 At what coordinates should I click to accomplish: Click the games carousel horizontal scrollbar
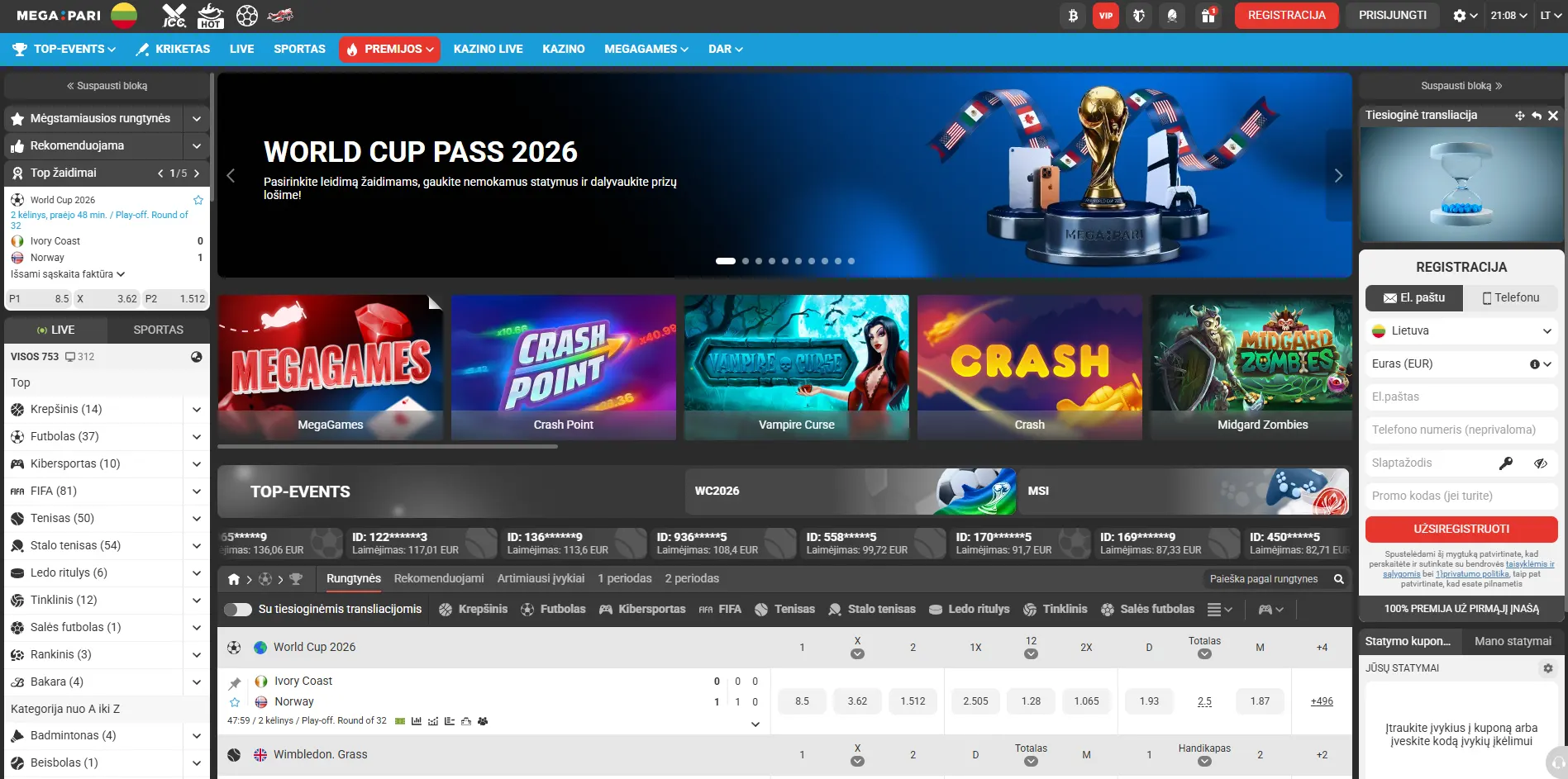[388, 447]
